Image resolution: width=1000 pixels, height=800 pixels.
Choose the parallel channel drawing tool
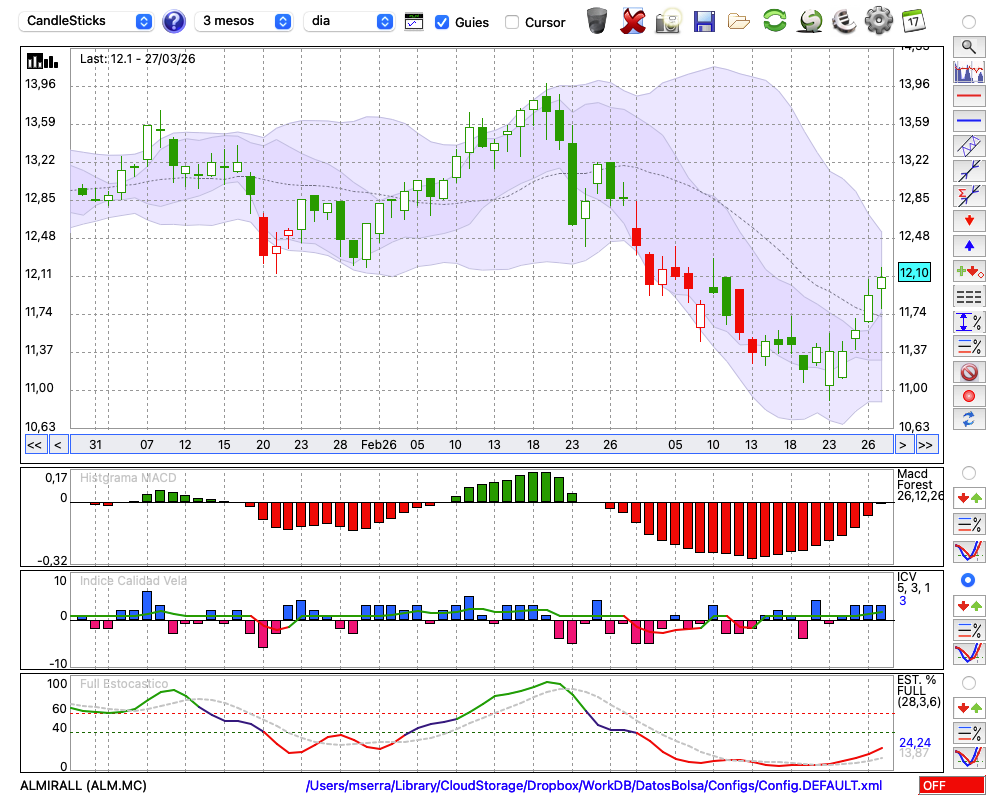pos(968,146)
